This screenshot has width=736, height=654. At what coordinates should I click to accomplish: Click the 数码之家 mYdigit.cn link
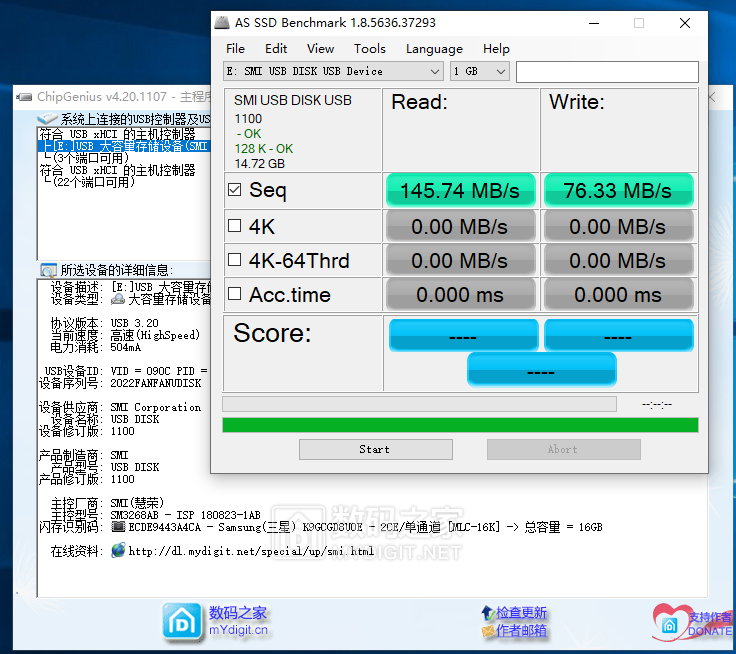coord(238,621)
